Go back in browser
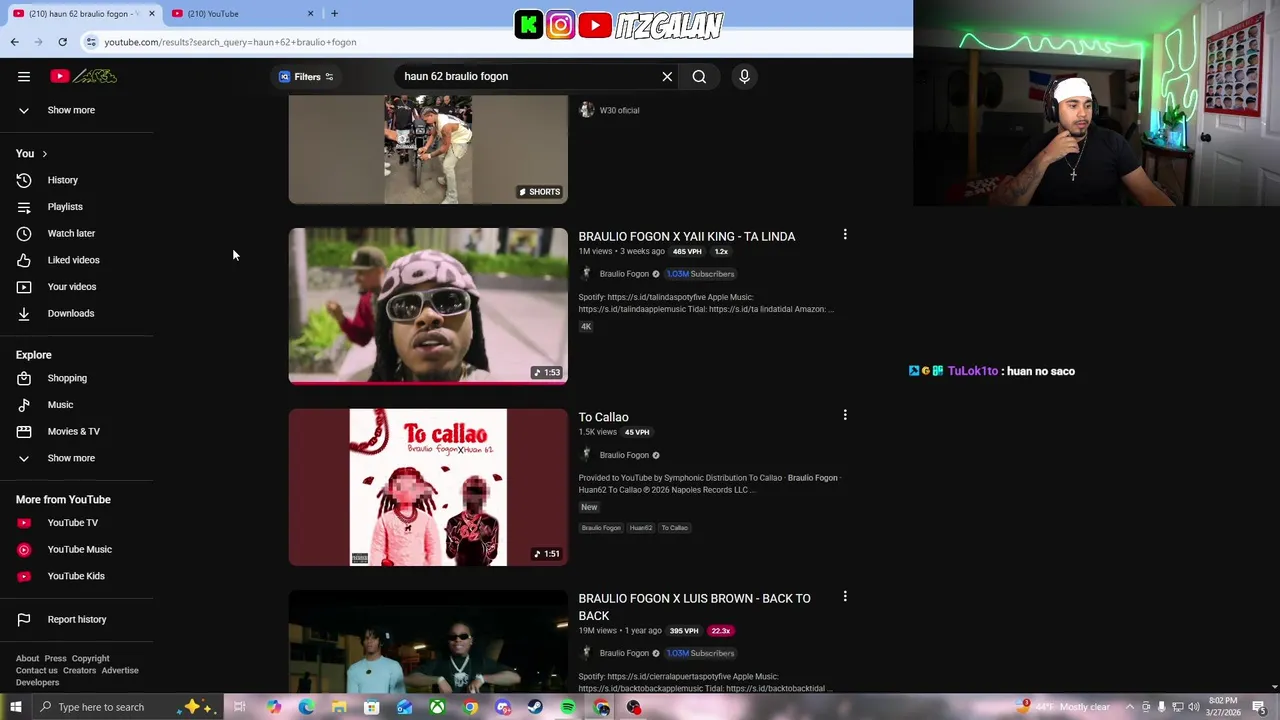 14,42
